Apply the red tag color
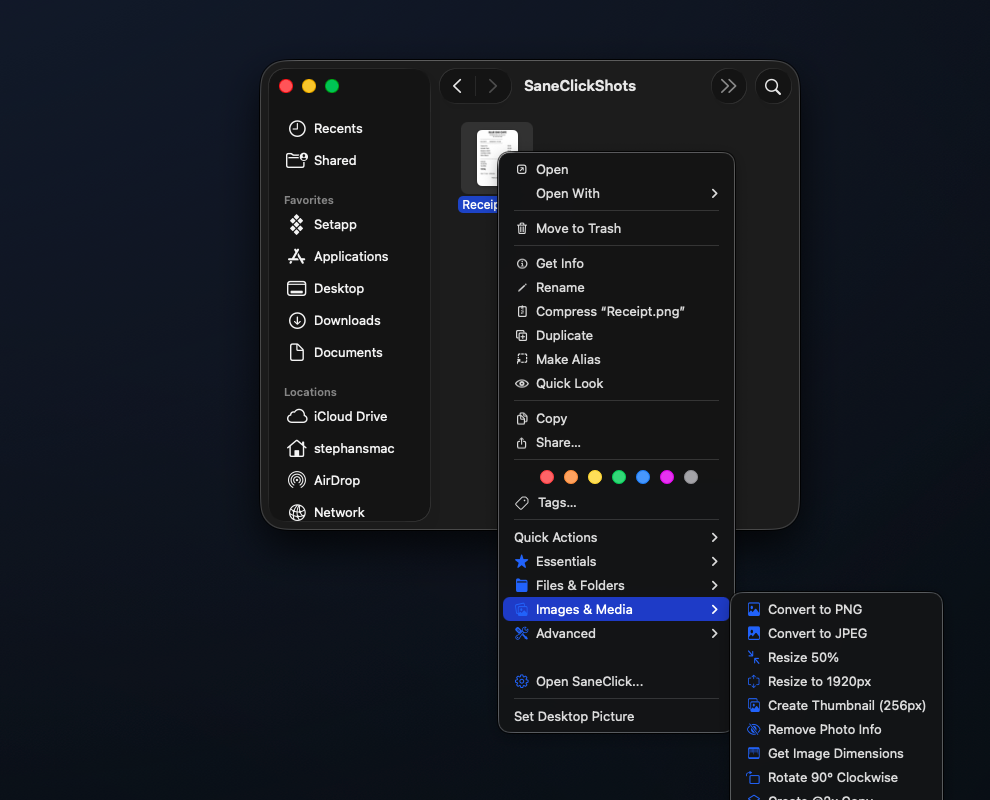The height and width of the screenshot is (800, 990). [547, 477]
